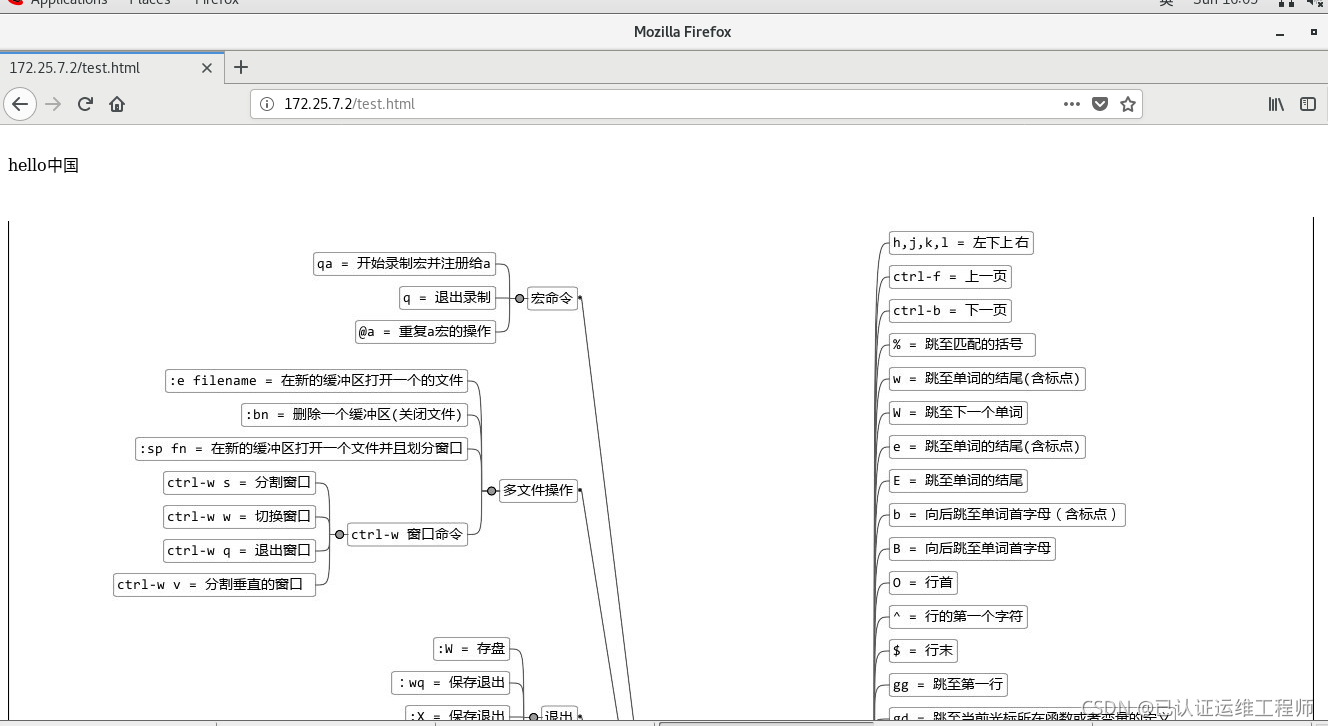Reload the current page
1328x726 pixels.
click(x=86, y=104)
